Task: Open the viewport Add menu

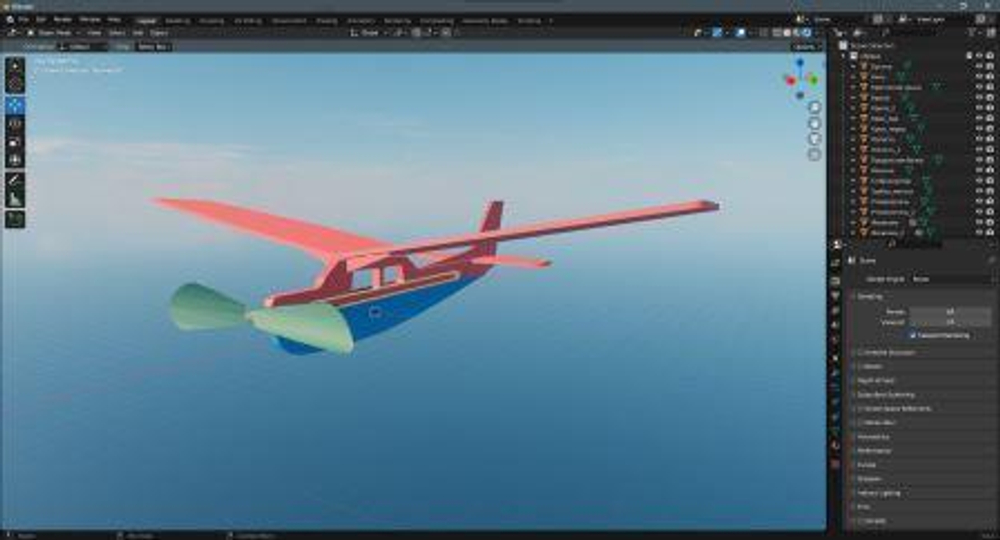Action: point(137,32)
